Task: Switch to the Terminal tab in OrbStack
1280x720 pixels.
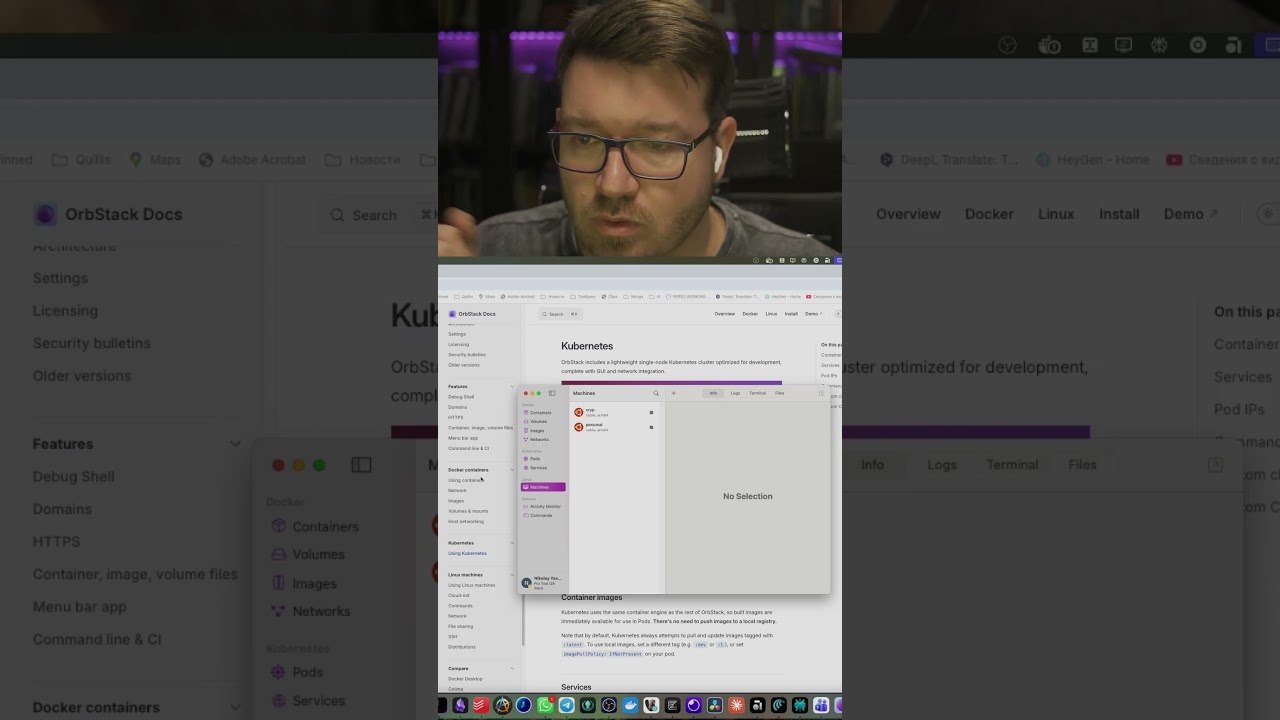Action: click(757, 393)
